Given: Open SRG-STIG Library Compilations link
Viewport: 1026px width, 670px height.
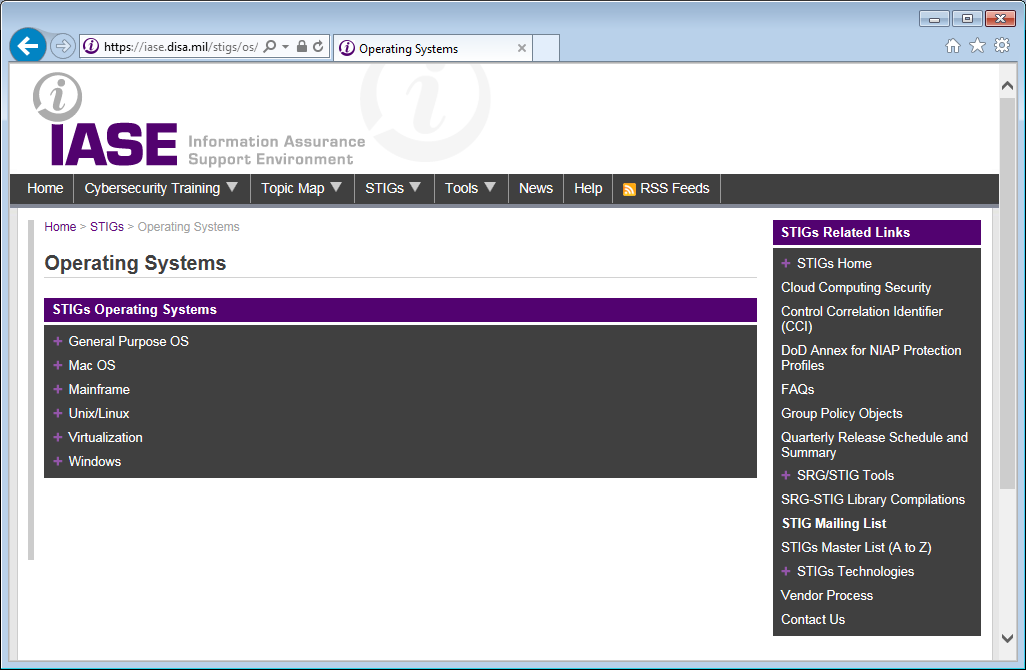Looking at the screenshot, I should 873,499.
